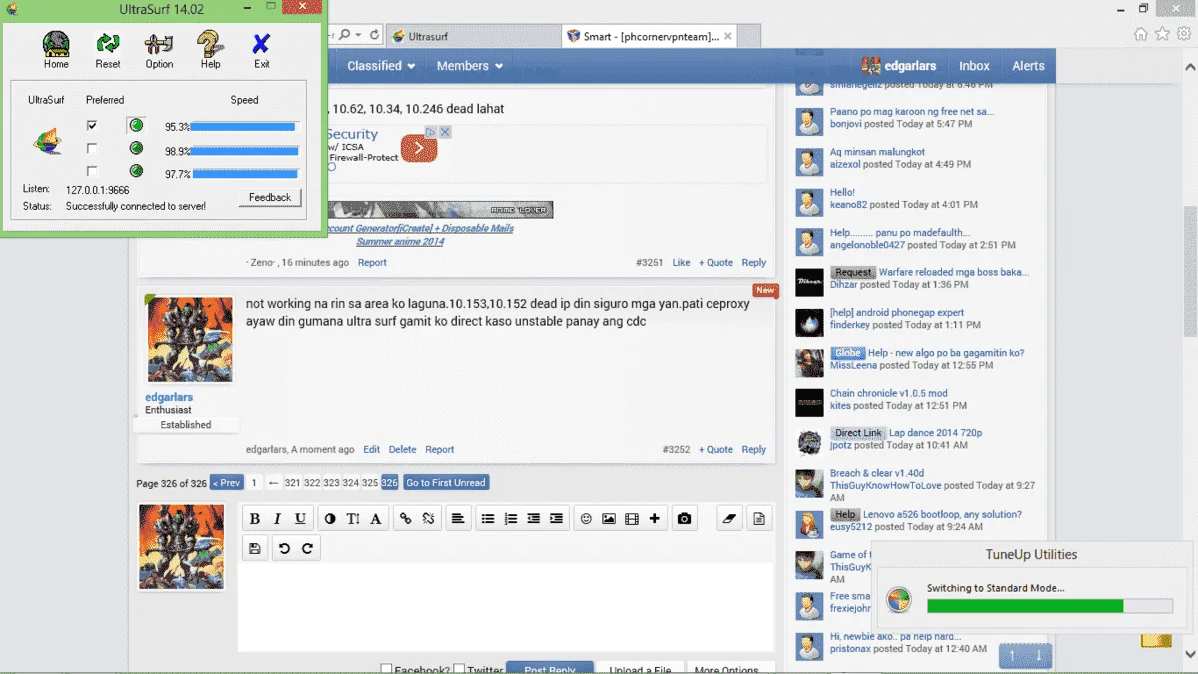Image resolution: width=1198 pixels, height=674 pixels.
Task: Switch to the Ultrasurf browser tab
Action: tap(474, 36)
